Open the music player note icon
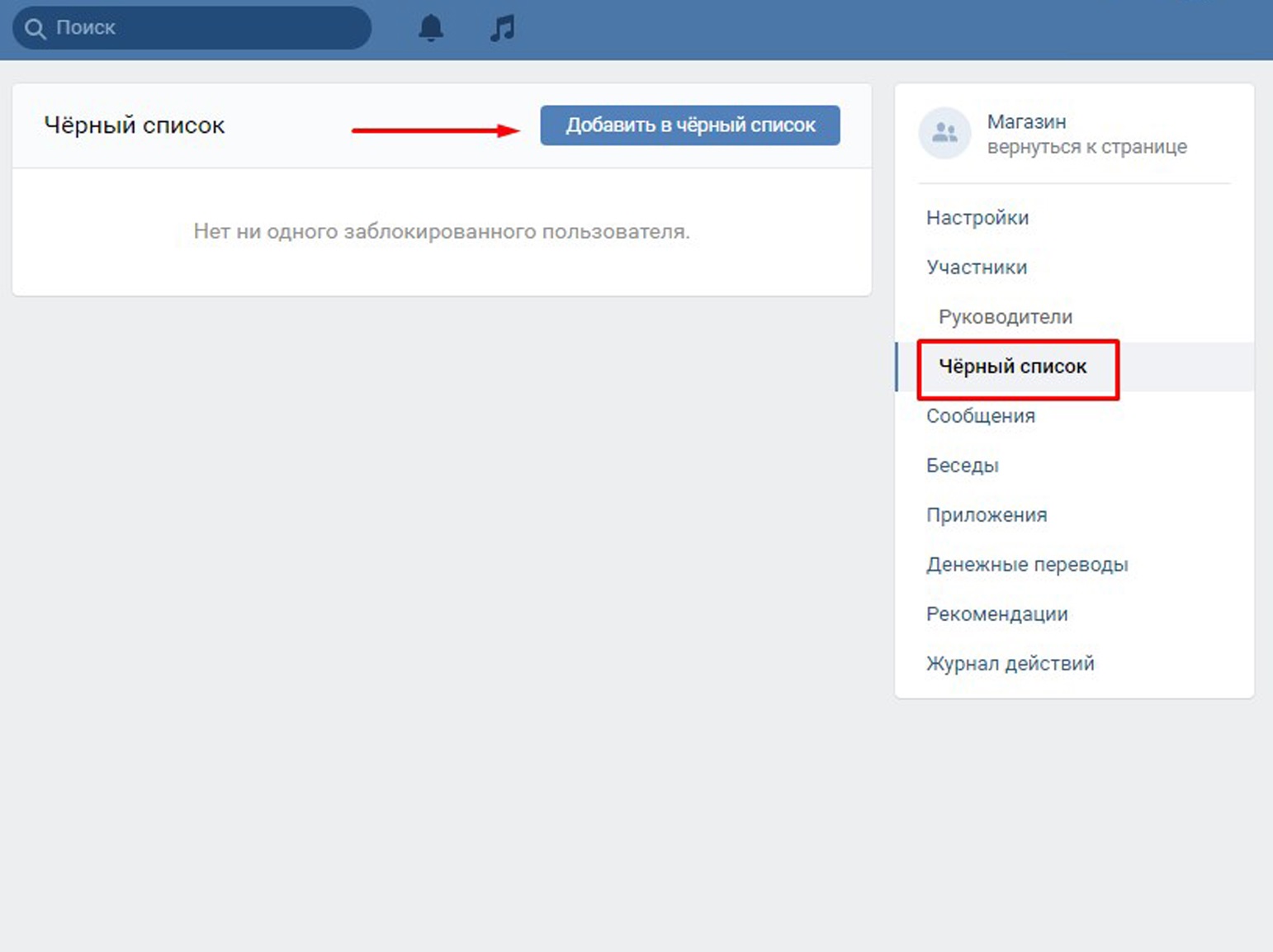This screenshot has width=1273, height=952. (x=502, y=28)
